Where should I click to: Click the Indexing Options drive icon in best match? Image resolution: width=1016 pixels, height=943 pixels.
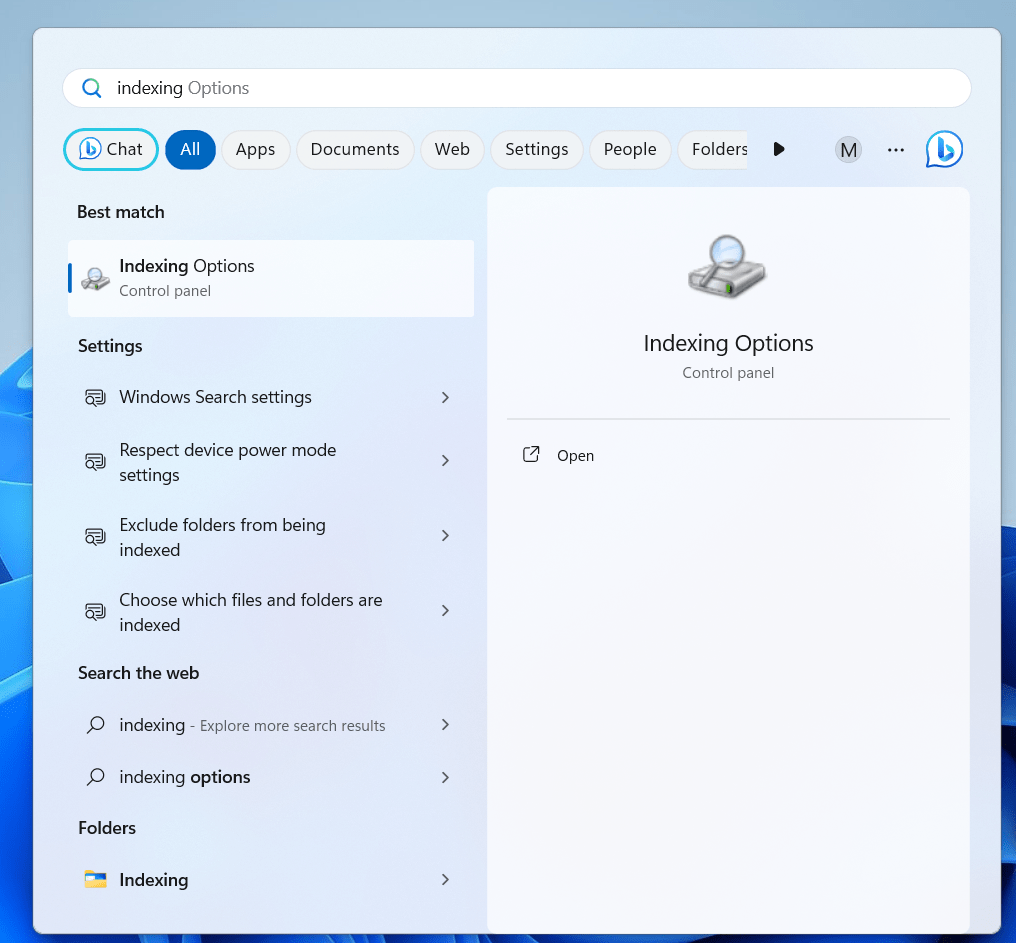tap(95, 279)
